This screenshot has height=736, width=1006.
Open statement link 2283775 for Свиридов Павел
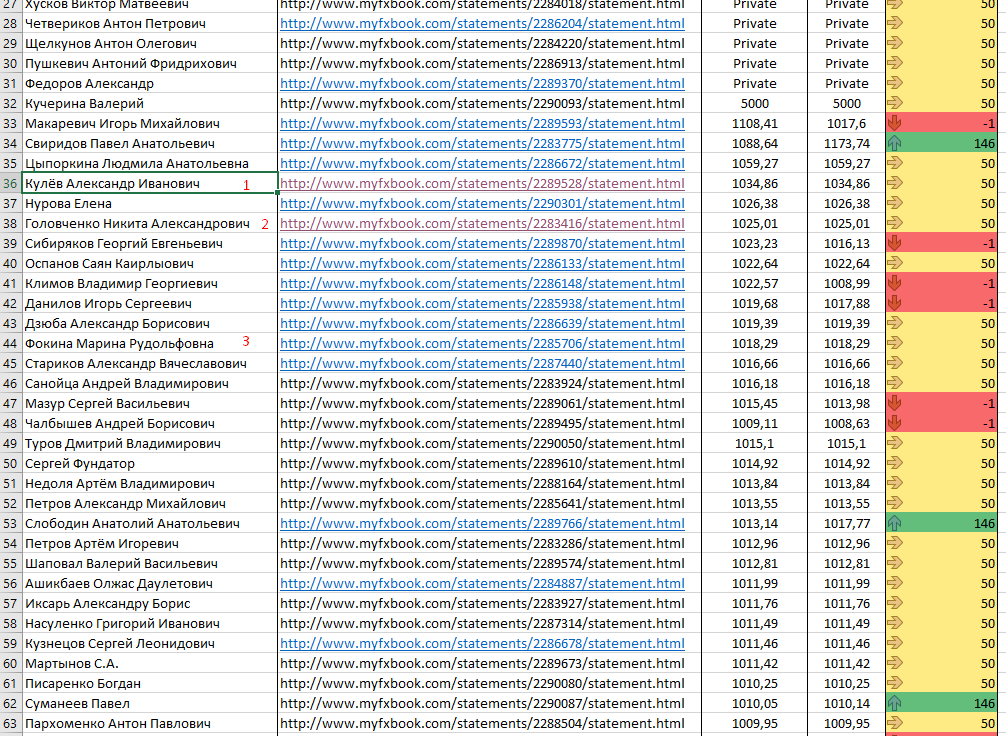point(482,143)
